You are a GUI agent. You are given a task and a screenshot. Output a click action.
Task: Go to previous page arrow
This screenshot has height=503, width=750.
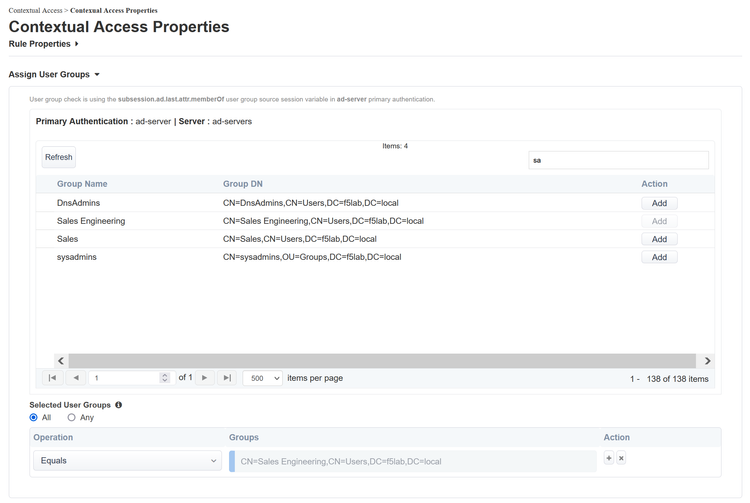pos(76,378)
